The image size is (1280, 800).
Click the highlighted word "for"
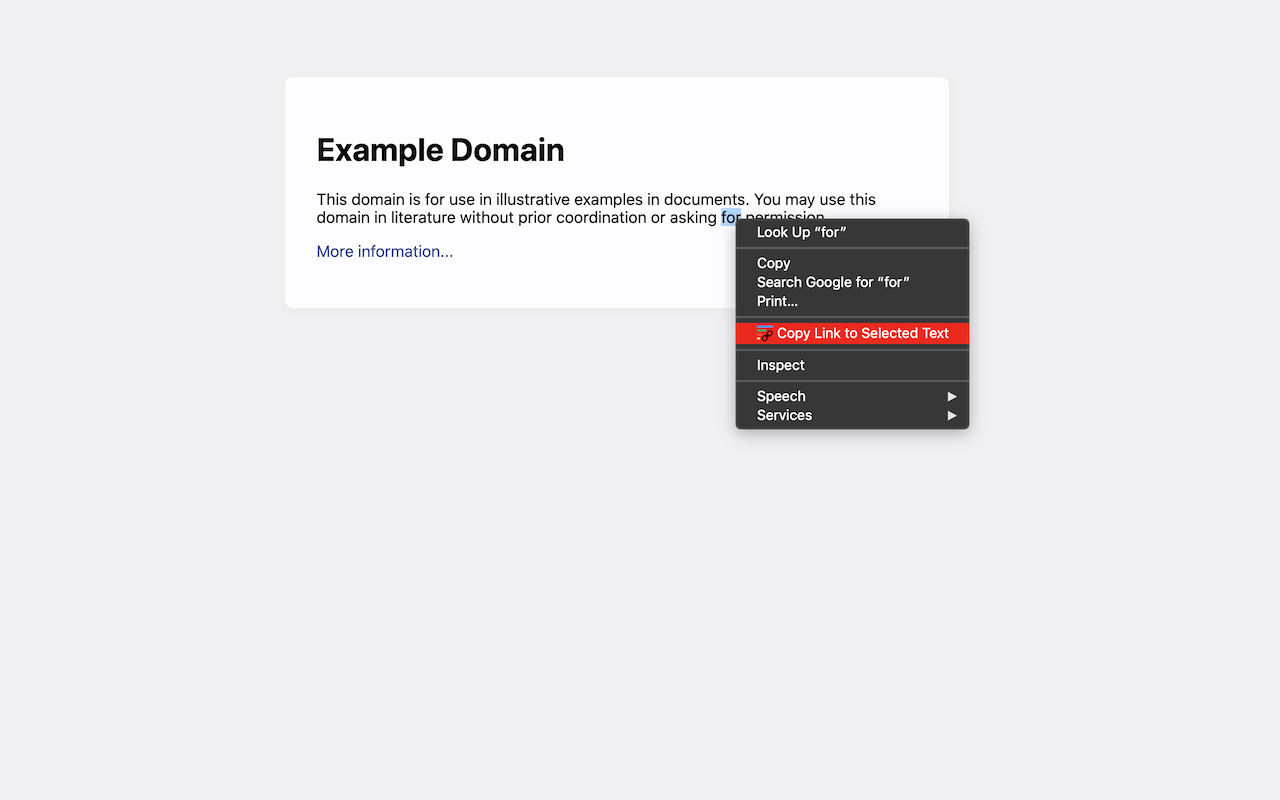(730, 217)
